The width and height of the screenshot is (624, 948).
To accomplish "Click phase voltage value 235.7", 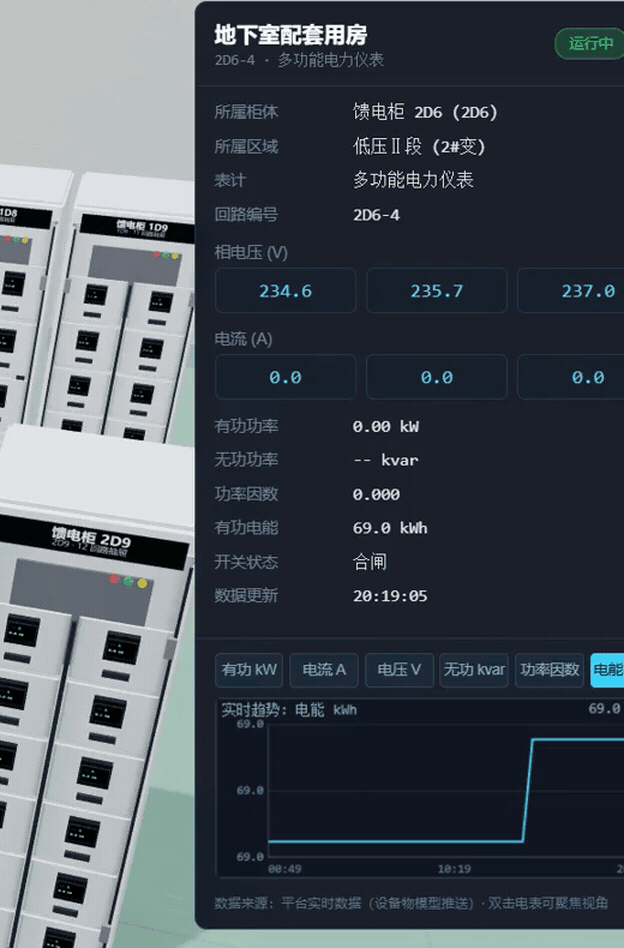I will 437,291.
